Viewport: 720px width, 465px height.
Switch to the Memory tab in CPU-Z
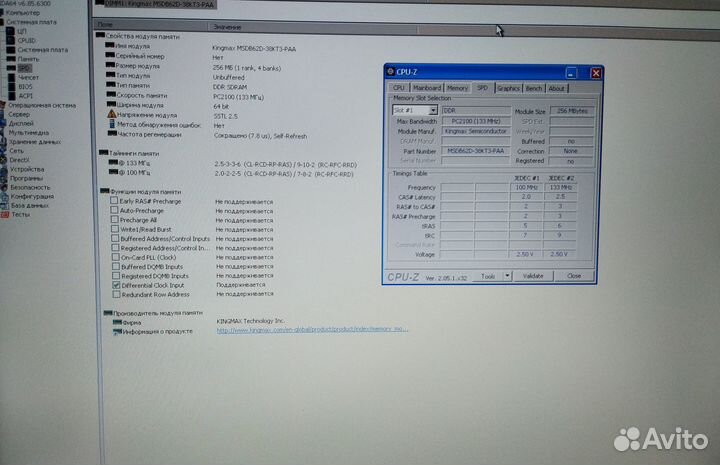point(457,88)
